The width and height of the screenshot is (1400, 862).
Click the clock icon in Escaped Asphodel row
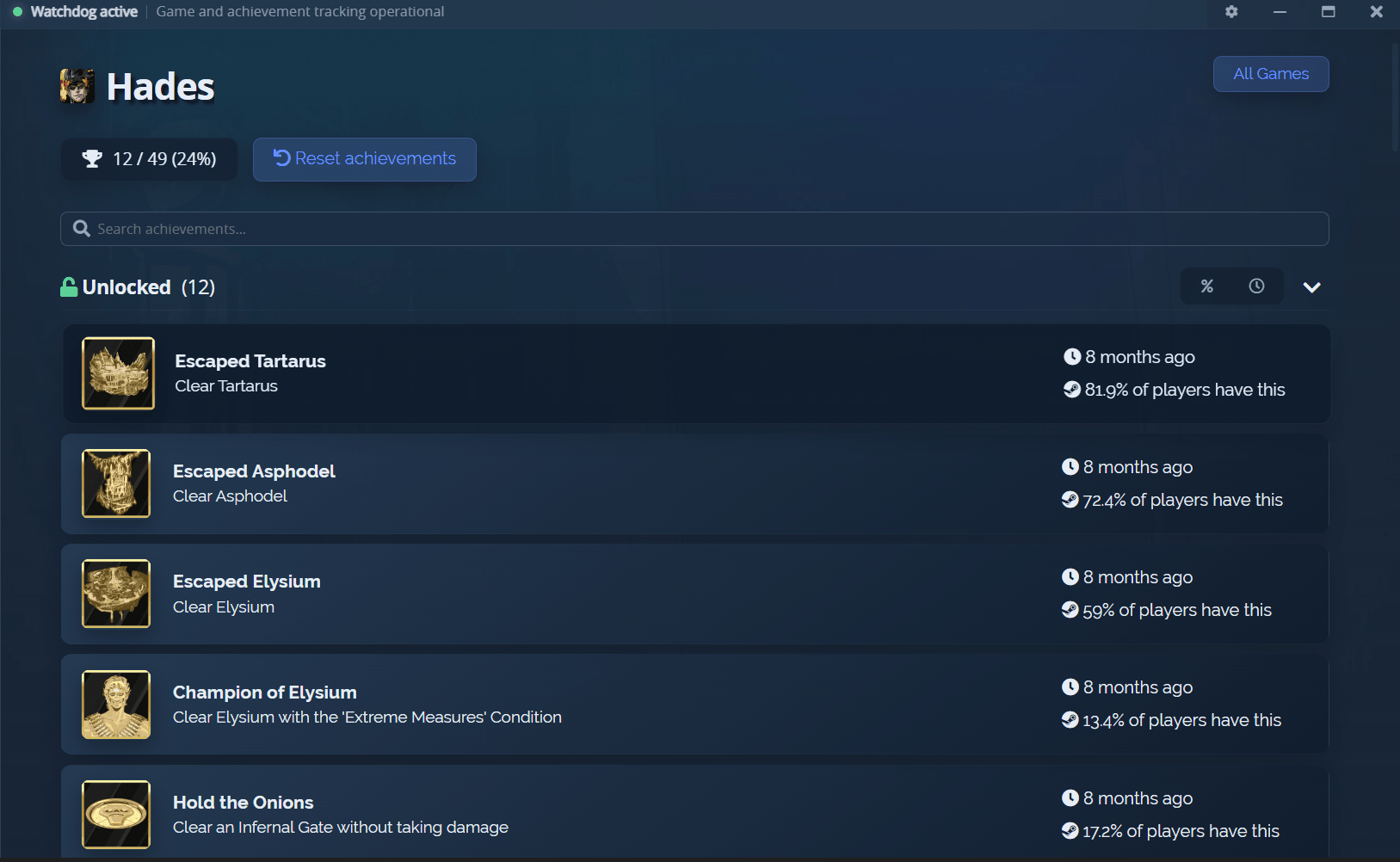pos(1070,467)
